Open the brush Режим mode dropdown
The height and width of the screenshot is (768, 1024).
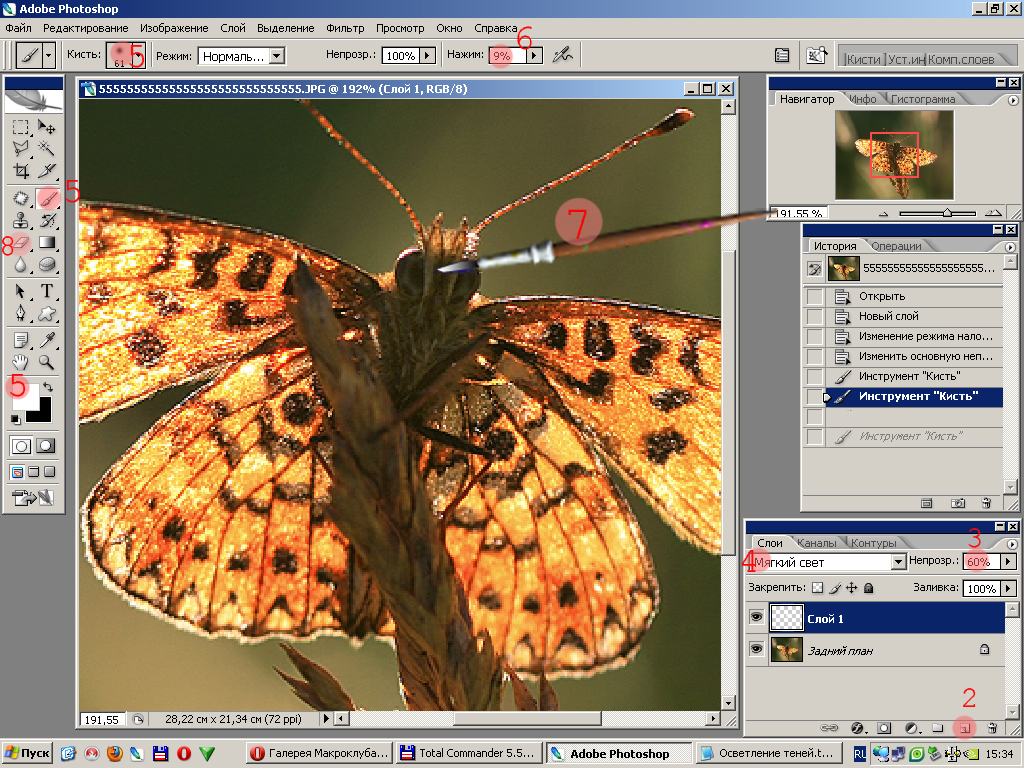coord(277,57)
